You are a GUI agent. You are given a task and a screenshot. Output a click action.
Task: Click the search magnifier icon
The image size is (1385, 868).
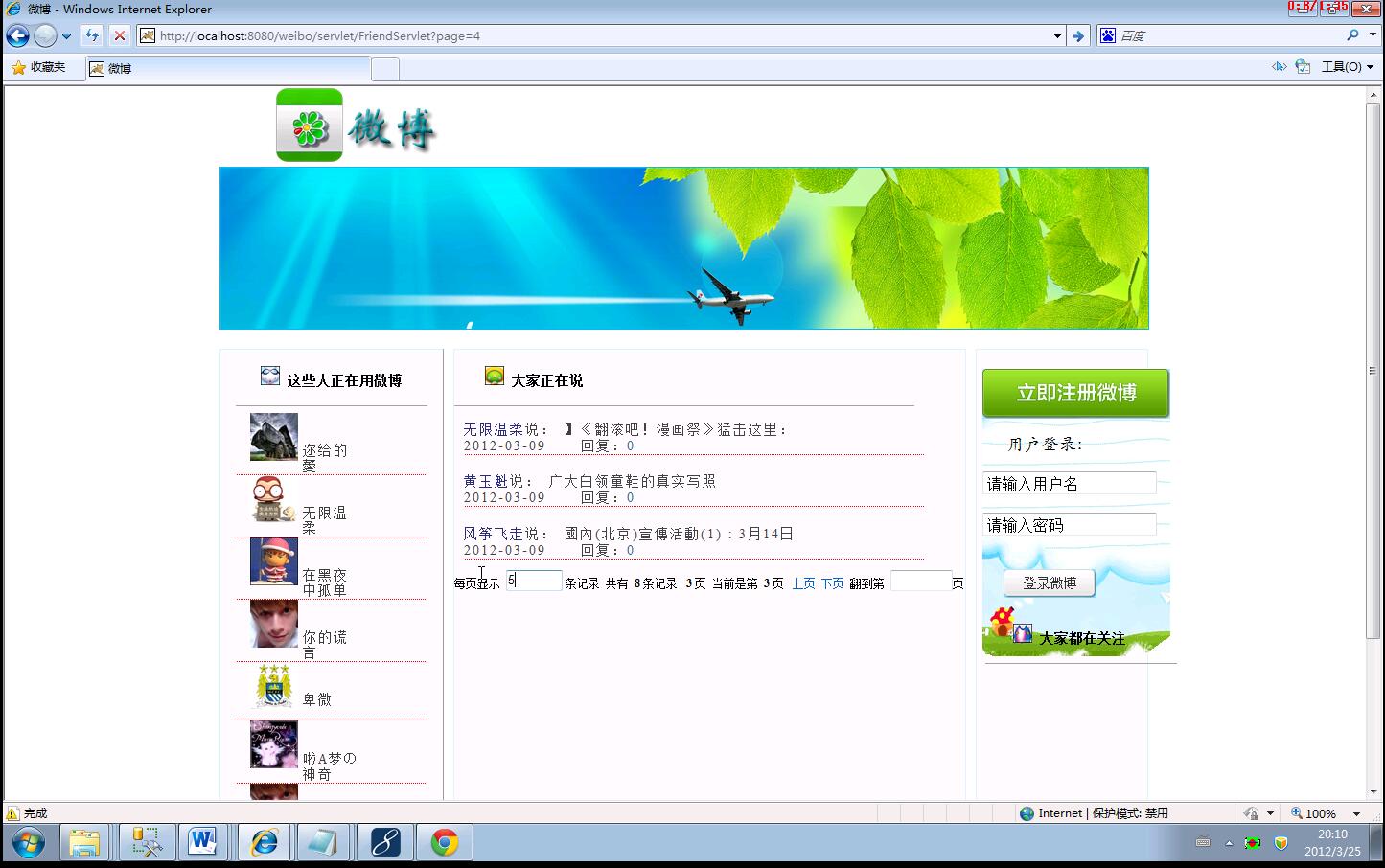pyautogui.click(x=1352, y=35)
